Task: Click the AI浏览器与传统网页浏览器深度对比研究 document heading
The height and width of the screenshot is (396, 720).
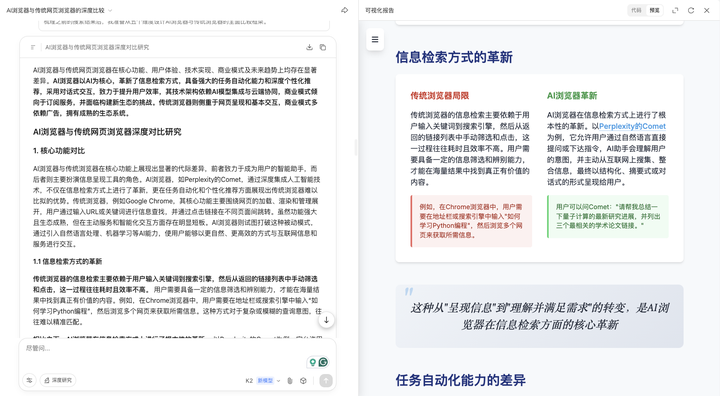Action: (107, 132)
